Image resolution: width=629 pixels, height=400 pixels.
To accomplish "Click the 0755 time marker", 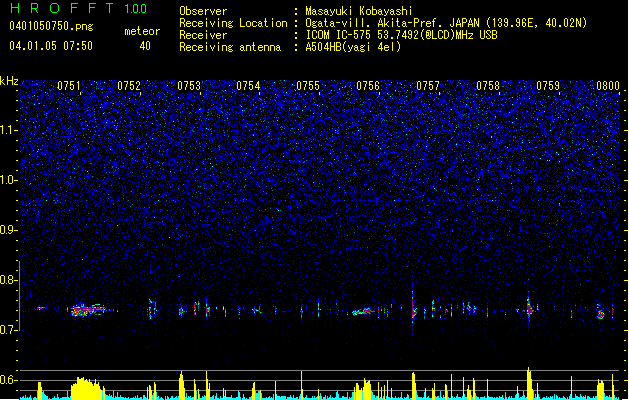I will coord(308,86).
